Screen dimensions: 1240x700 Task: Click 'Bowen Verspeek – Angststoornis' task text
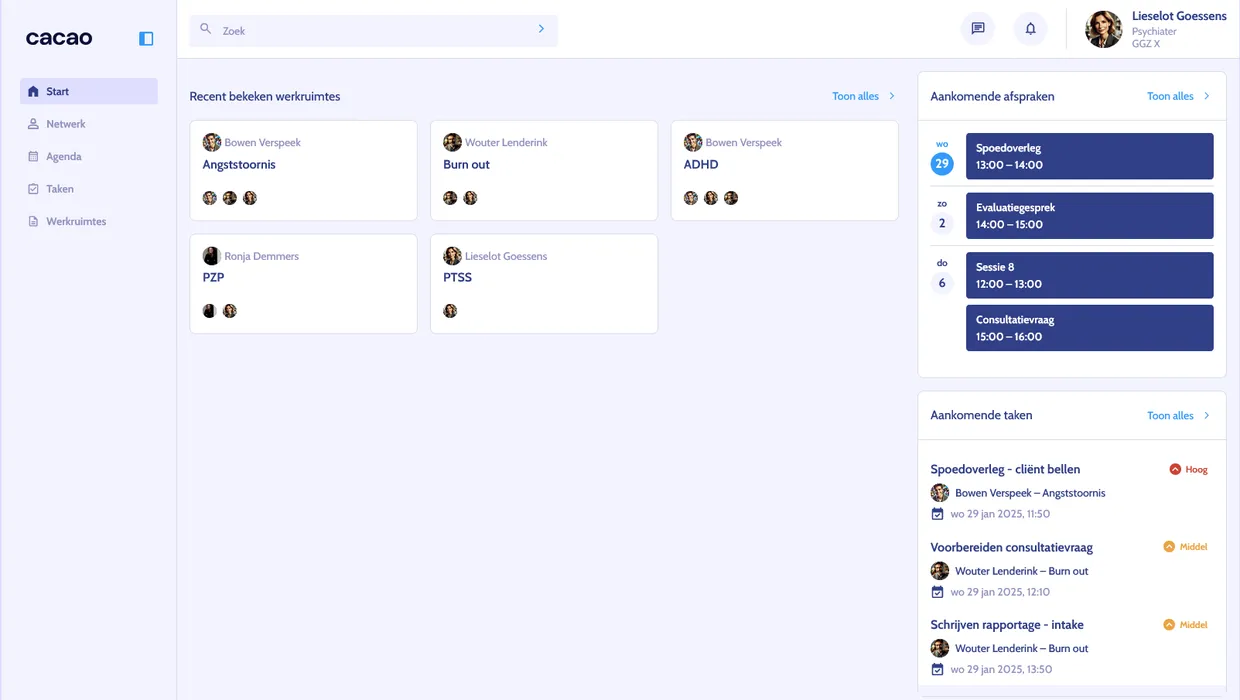pos(1030,493)
